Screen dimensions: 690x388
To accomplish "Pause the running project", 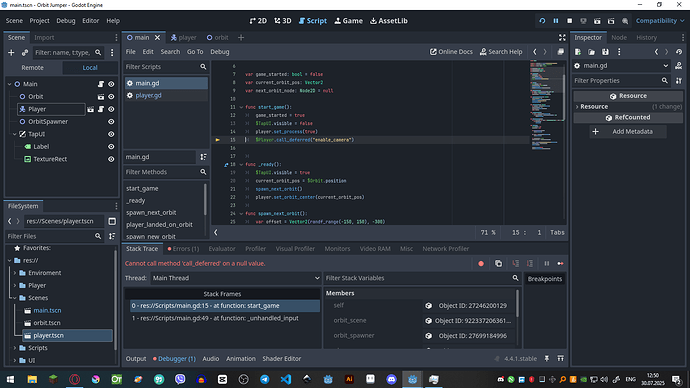I will [x=556, y=21].
